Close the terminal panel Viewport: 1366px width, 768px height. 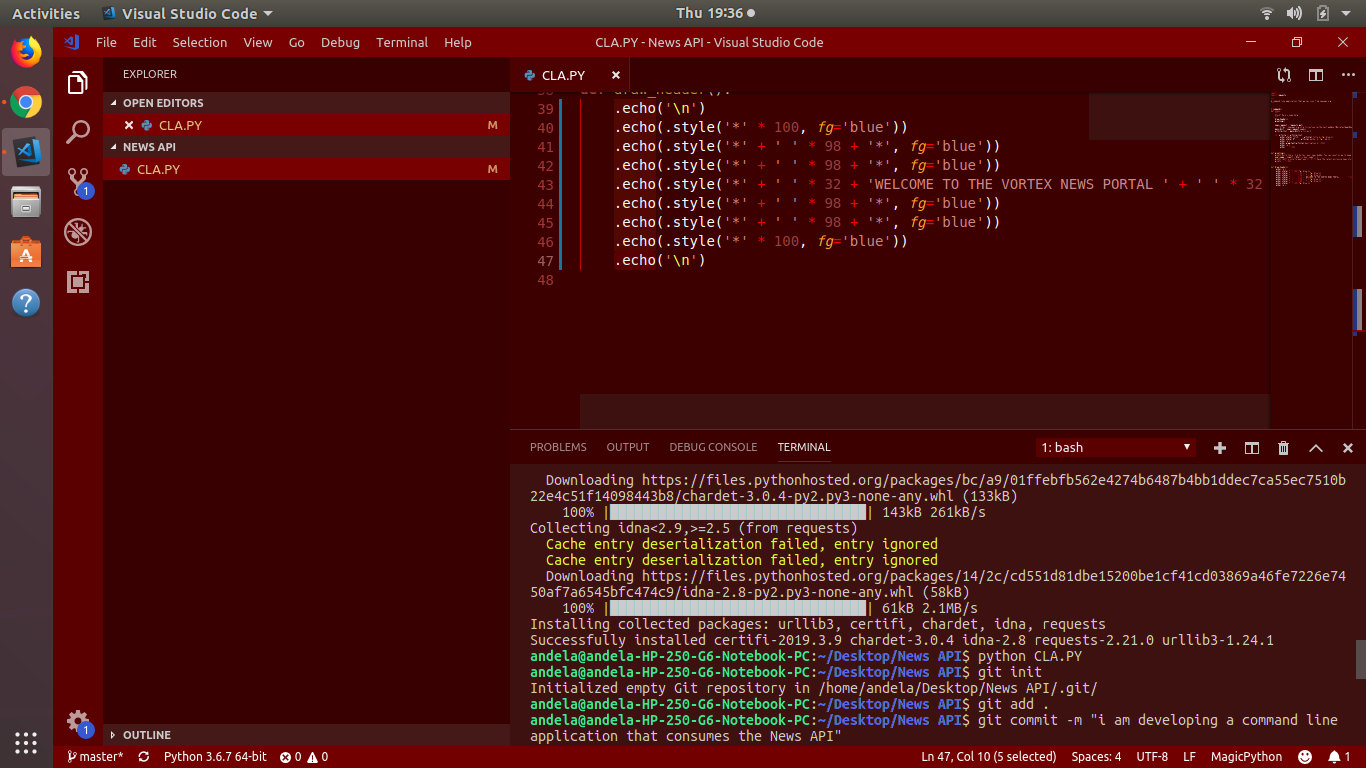coord(1348,447)
